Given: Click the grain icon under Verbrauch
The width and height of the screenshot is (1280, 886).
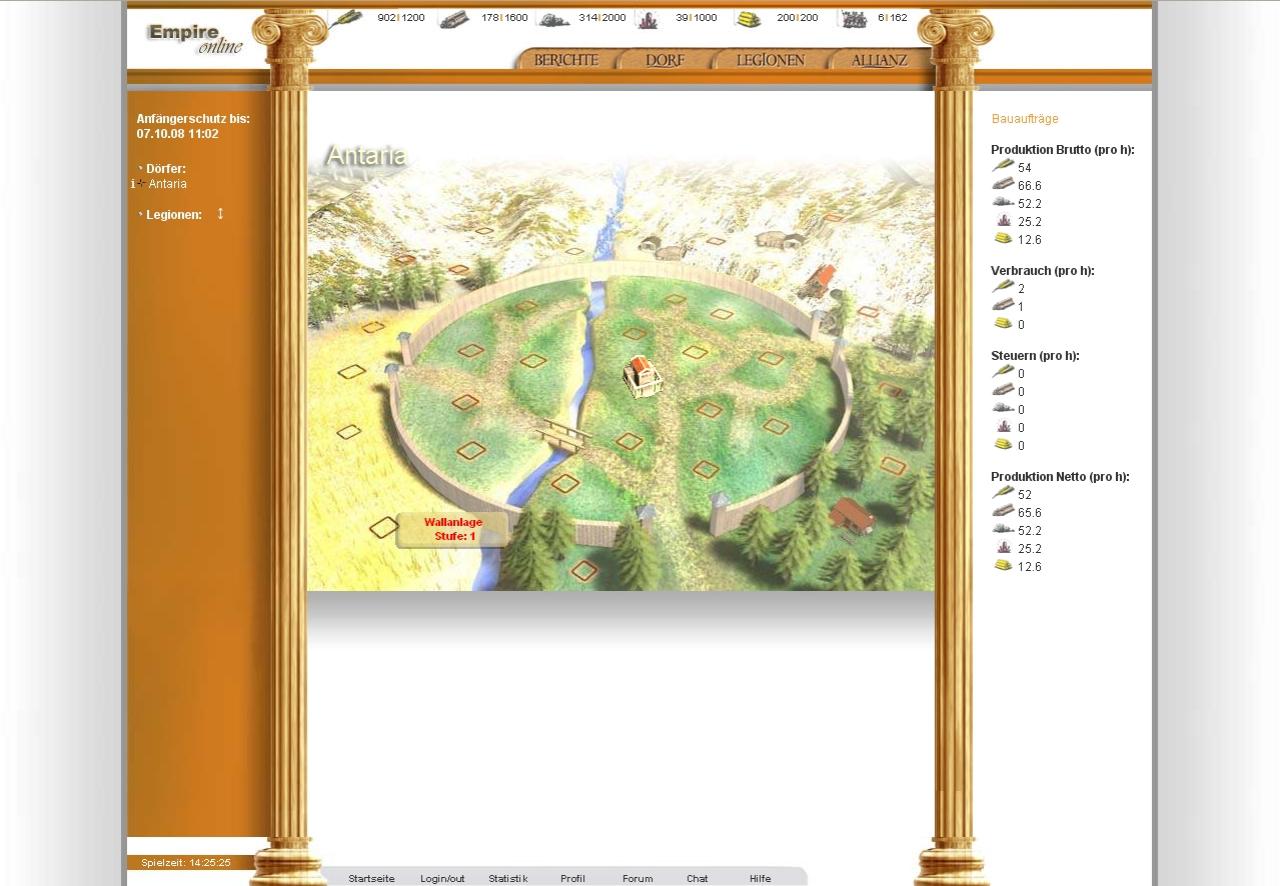Looking at the screenshot, I should (x=1003, y=287).
